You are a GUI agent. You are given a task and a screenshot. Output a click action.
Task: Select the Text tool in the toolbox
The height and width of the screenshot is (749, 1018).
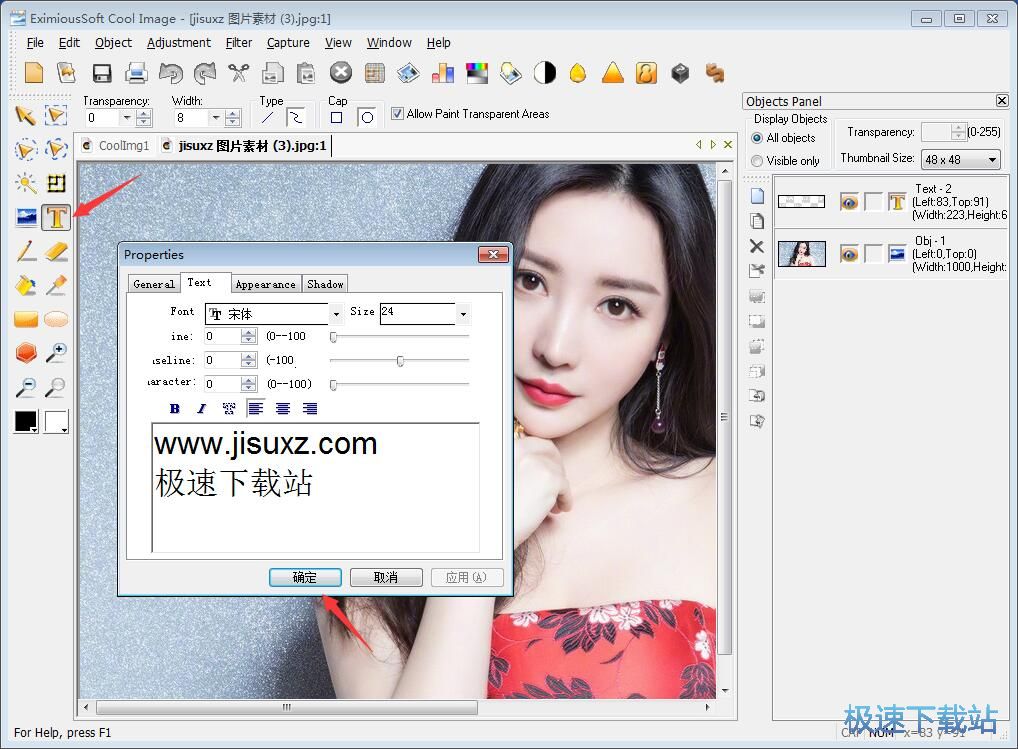tap(56, 216)
